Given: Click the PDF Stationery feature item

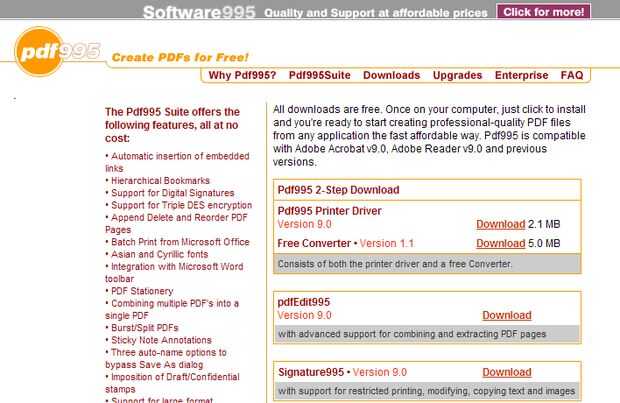Looking at the screenshot, I should point(139,291).
